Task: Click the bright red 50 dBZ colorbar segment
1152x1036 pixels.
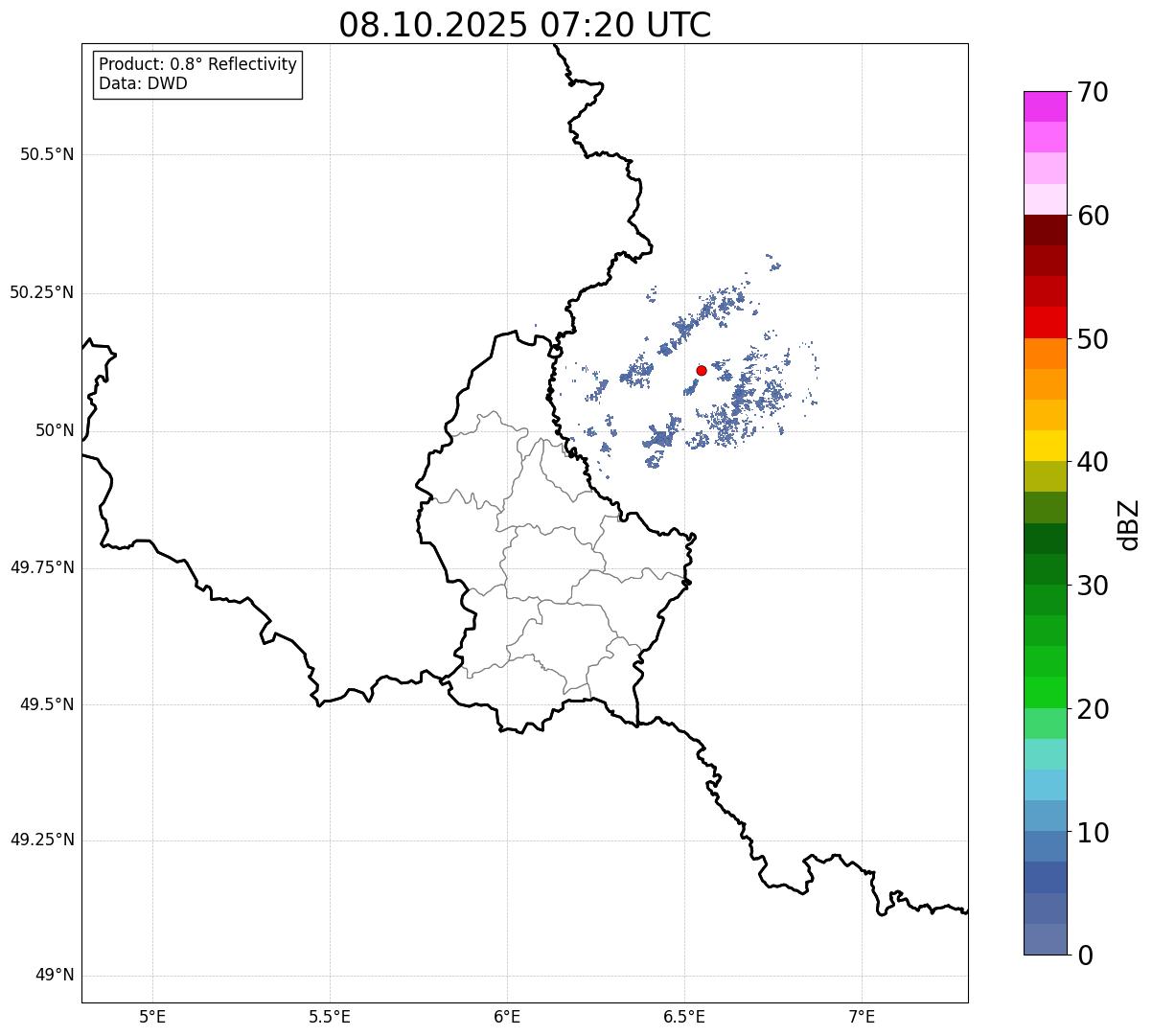Action: [1045, 322]
